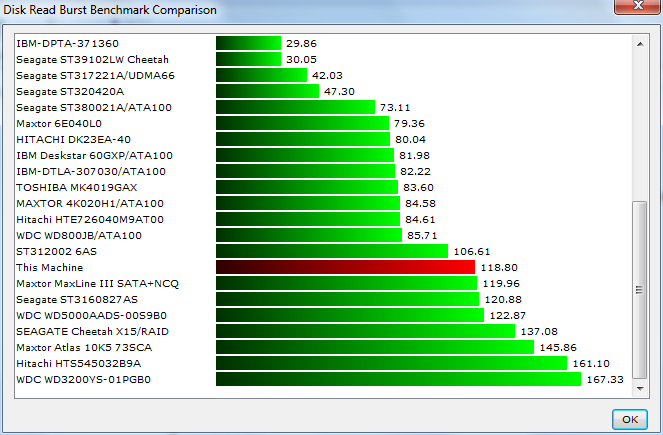This screenshot has height=435, width=663.
Task: Click the 83.60 value
Action: point(418,188)
